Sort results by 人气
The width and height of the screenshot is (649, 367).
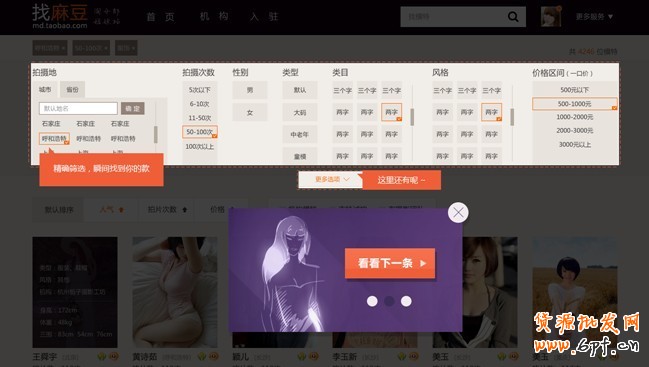[111, 210]
